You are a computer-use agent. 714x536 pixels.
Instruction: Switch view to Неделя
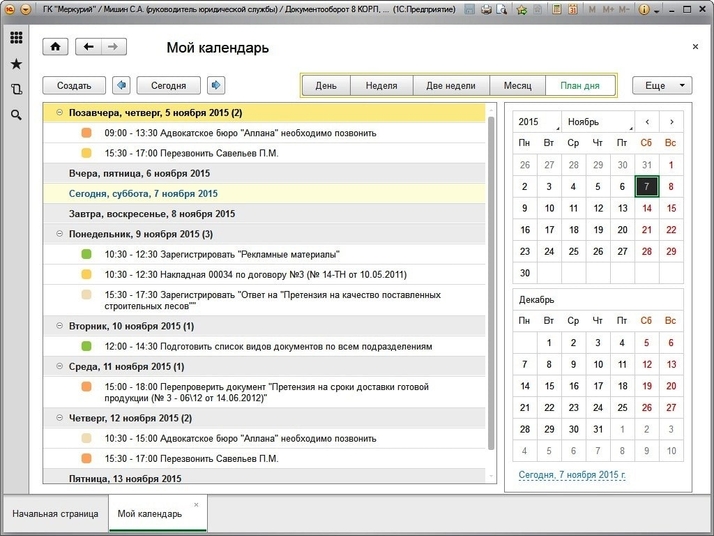tap(381, 86)
